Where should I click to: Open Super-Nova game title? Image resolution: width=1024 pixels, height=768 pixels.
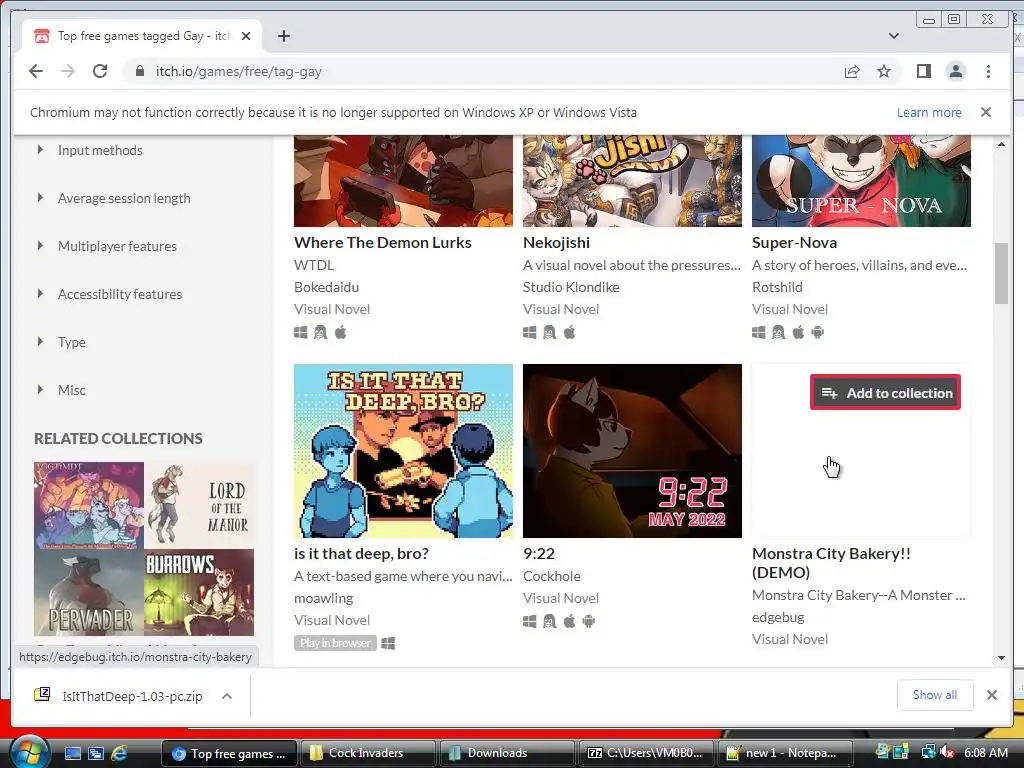(x=794, y=242)
